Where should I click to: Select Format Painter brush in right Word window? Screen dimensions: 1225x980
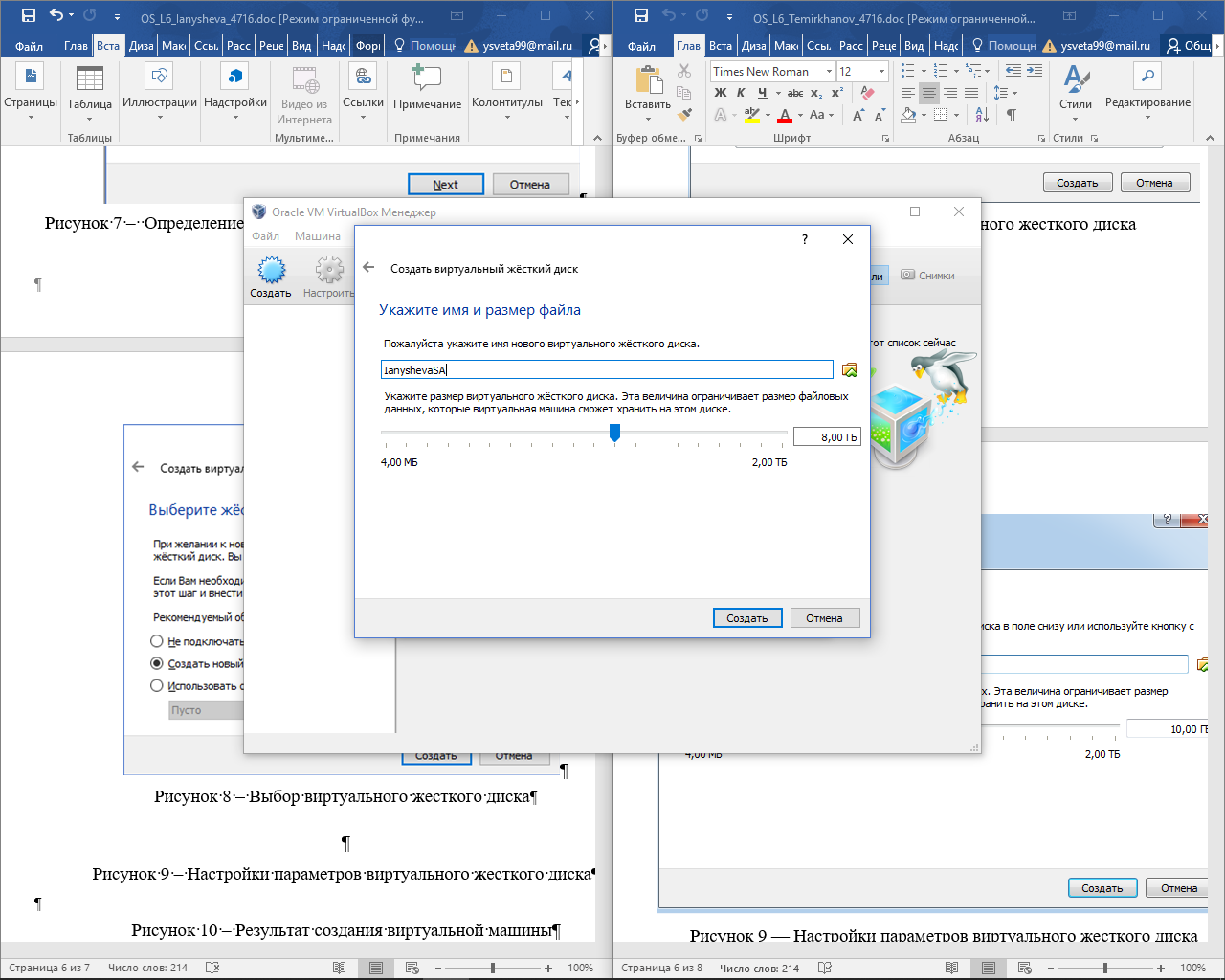[x=684, y=115]
